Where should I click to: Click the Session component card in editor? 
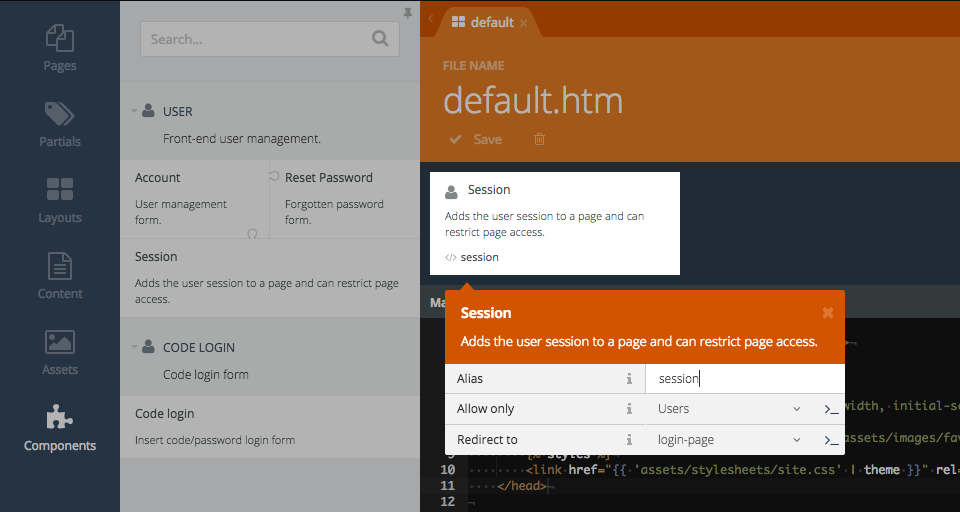pyautogui.click(x=555, y=224)
